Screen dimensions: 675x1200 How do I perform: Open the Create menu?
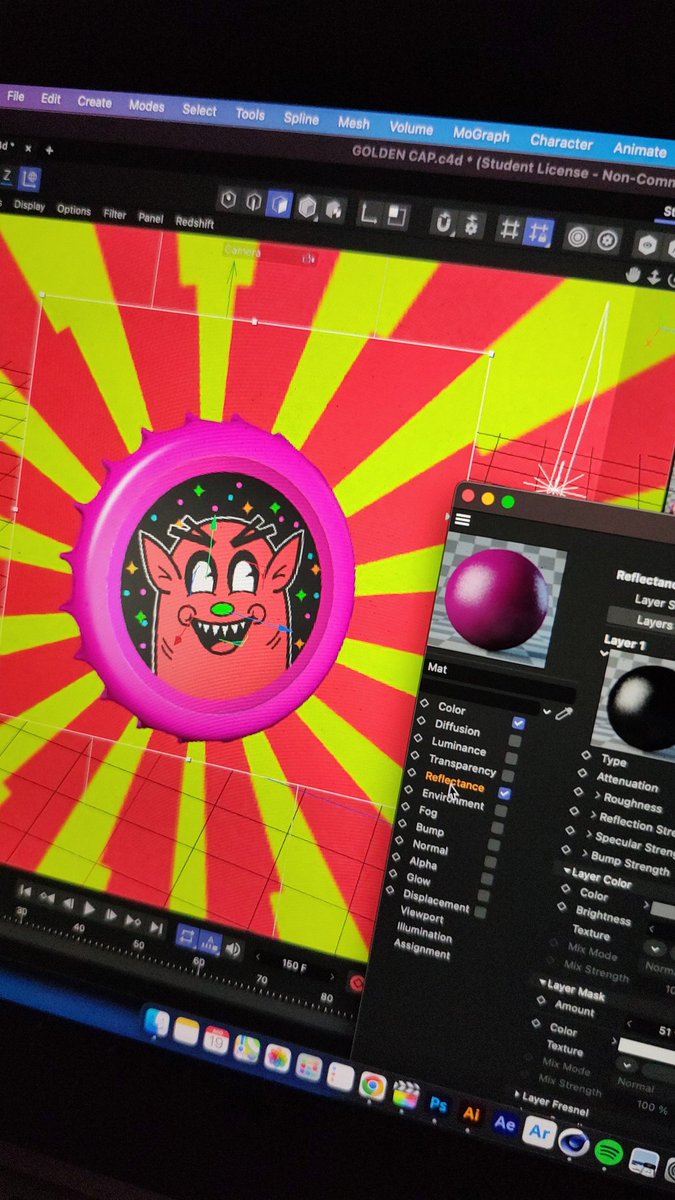95,102
